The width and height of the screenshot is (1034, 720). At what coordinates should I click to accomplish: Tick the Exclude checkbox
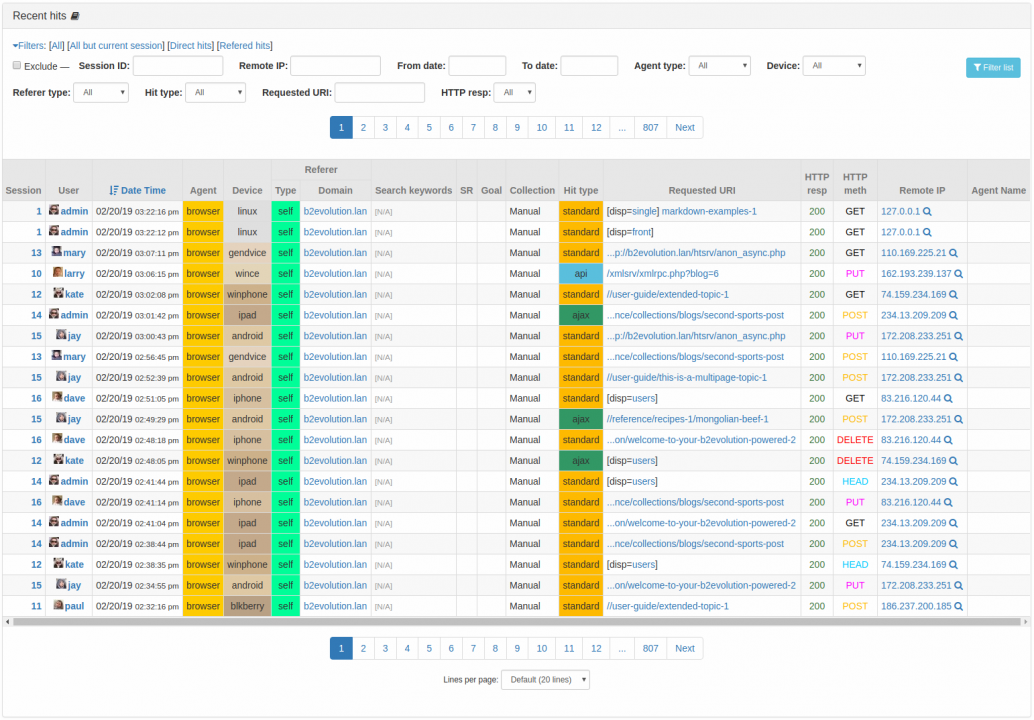click(x=17, y=65)
